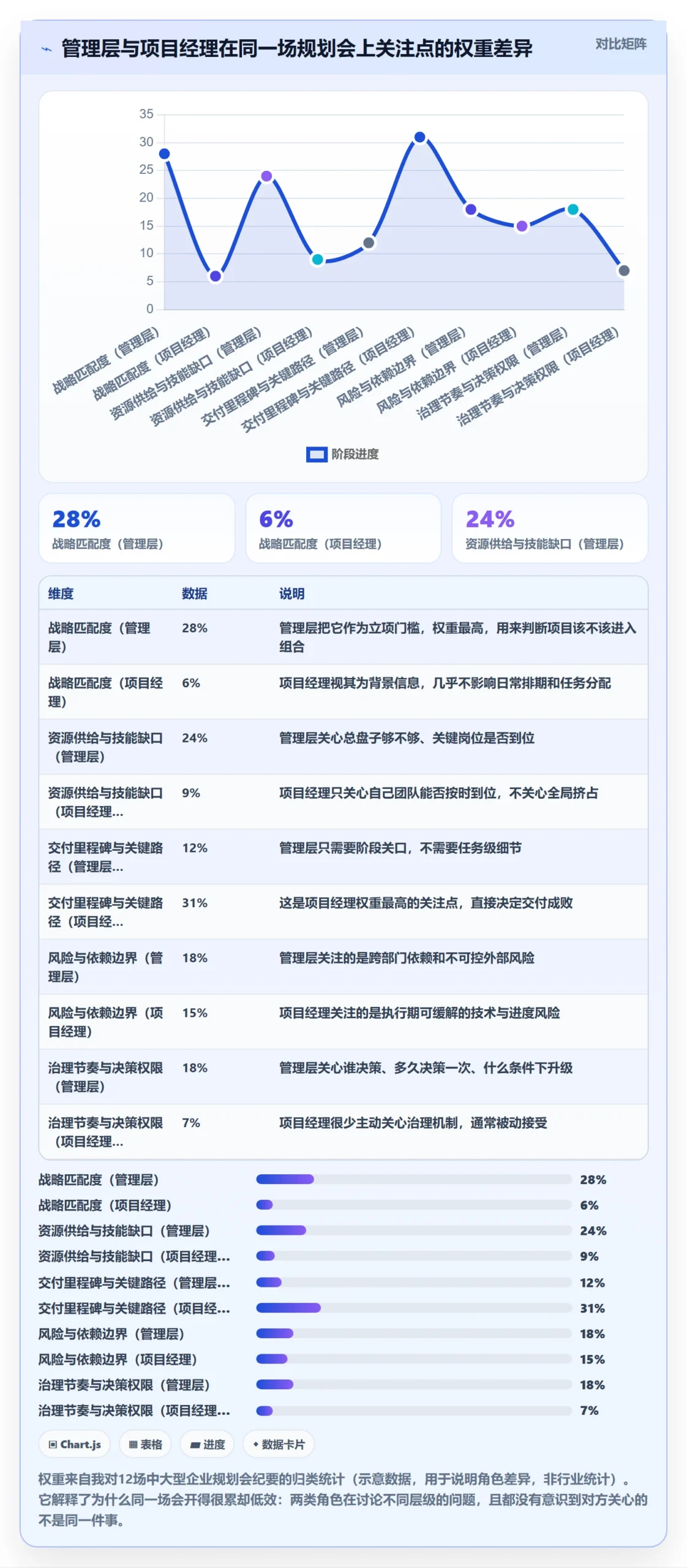The width and height of the screenshot is (687, 1568).
Task: Click description 管理层关心谁决策
Action: point(426,1068)
